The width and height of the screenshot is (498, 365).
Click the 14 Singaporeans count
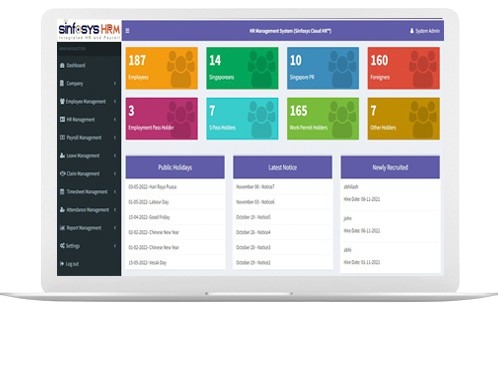pyautogui.click(x=215, y=60)
